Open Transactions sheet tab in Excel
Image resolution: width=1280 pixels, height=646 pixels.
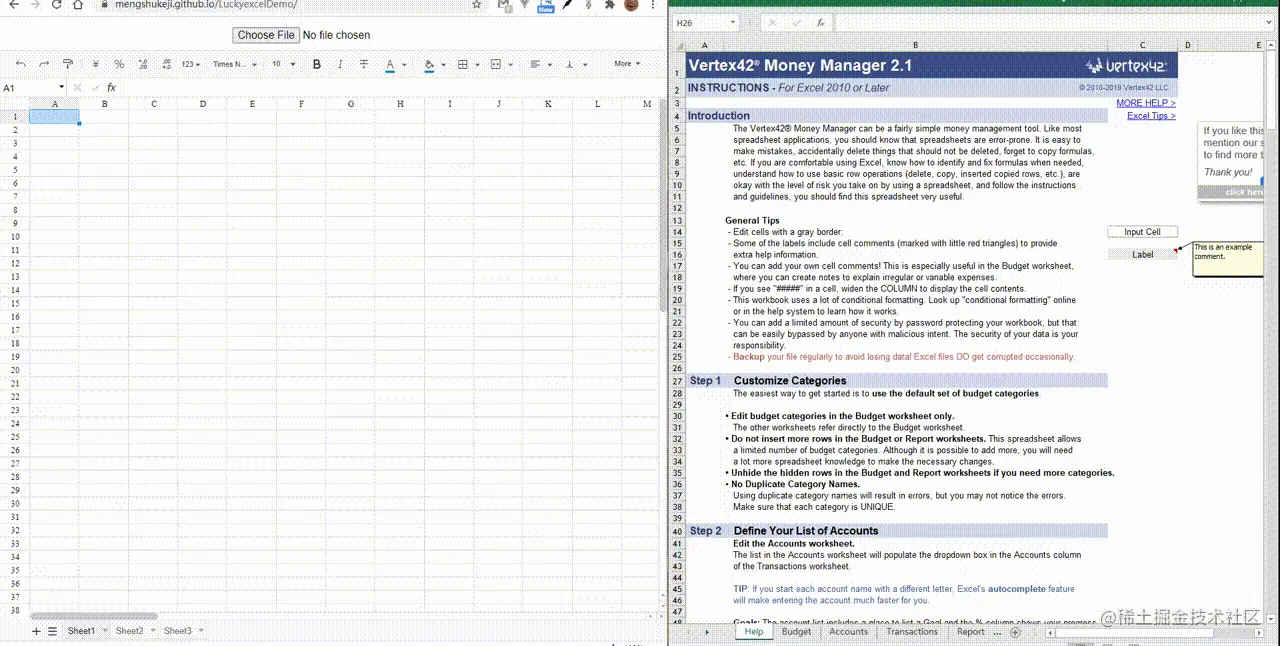coord(912,632)
